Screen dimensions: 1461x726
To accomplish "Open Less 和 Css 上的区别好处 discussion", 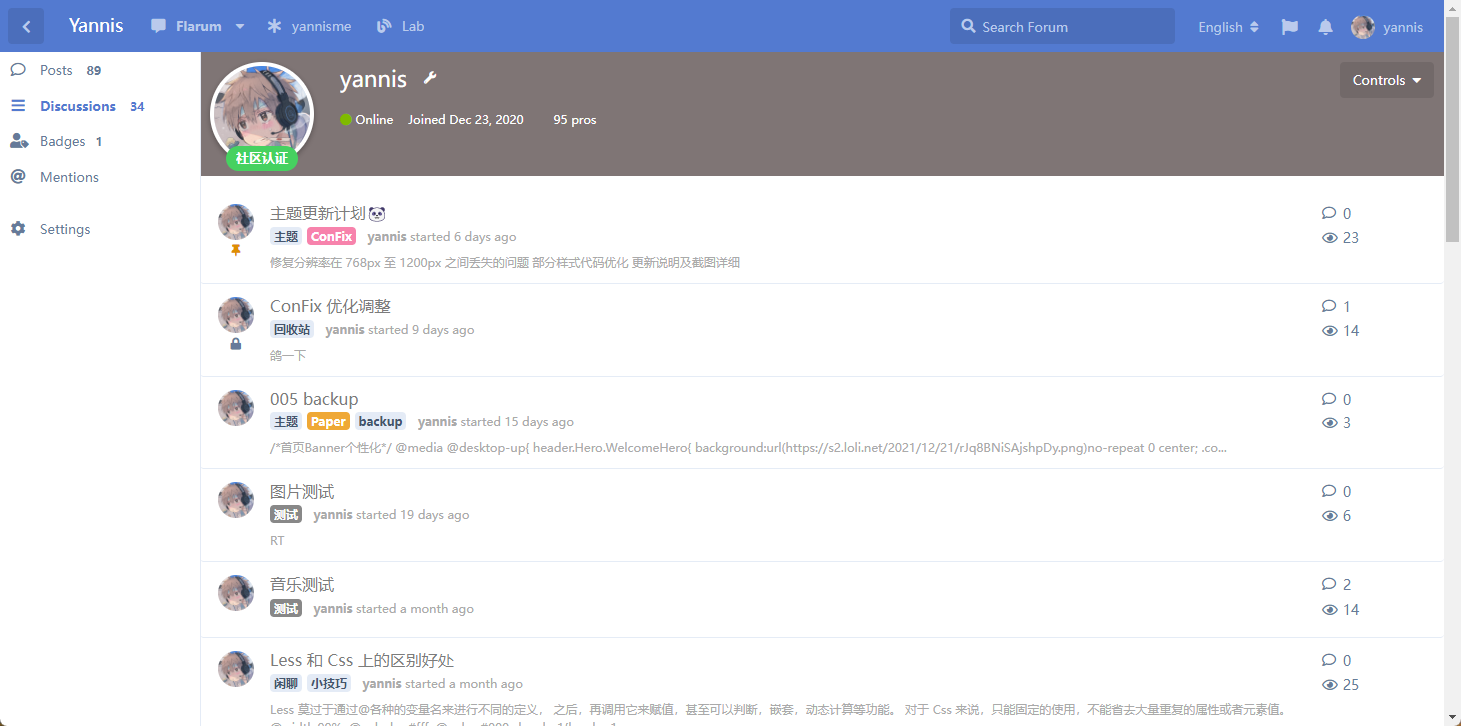I will (x=362, y=661).
